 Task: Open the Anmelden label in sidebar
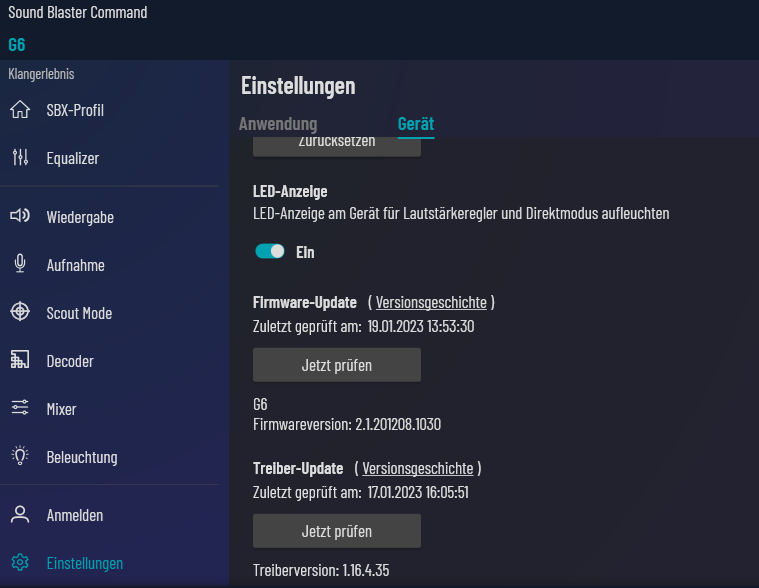click(x=75, y=515)
